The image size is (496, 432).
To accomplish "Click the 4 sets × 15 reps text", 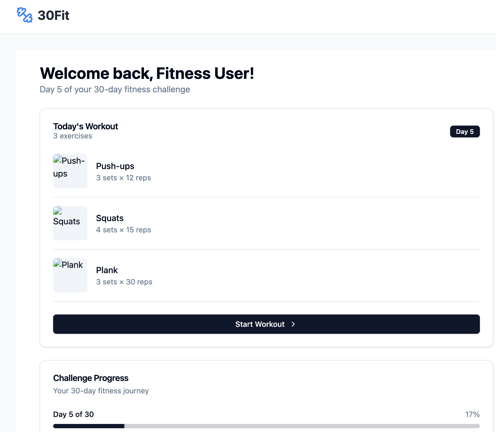I will pos(123,230).
